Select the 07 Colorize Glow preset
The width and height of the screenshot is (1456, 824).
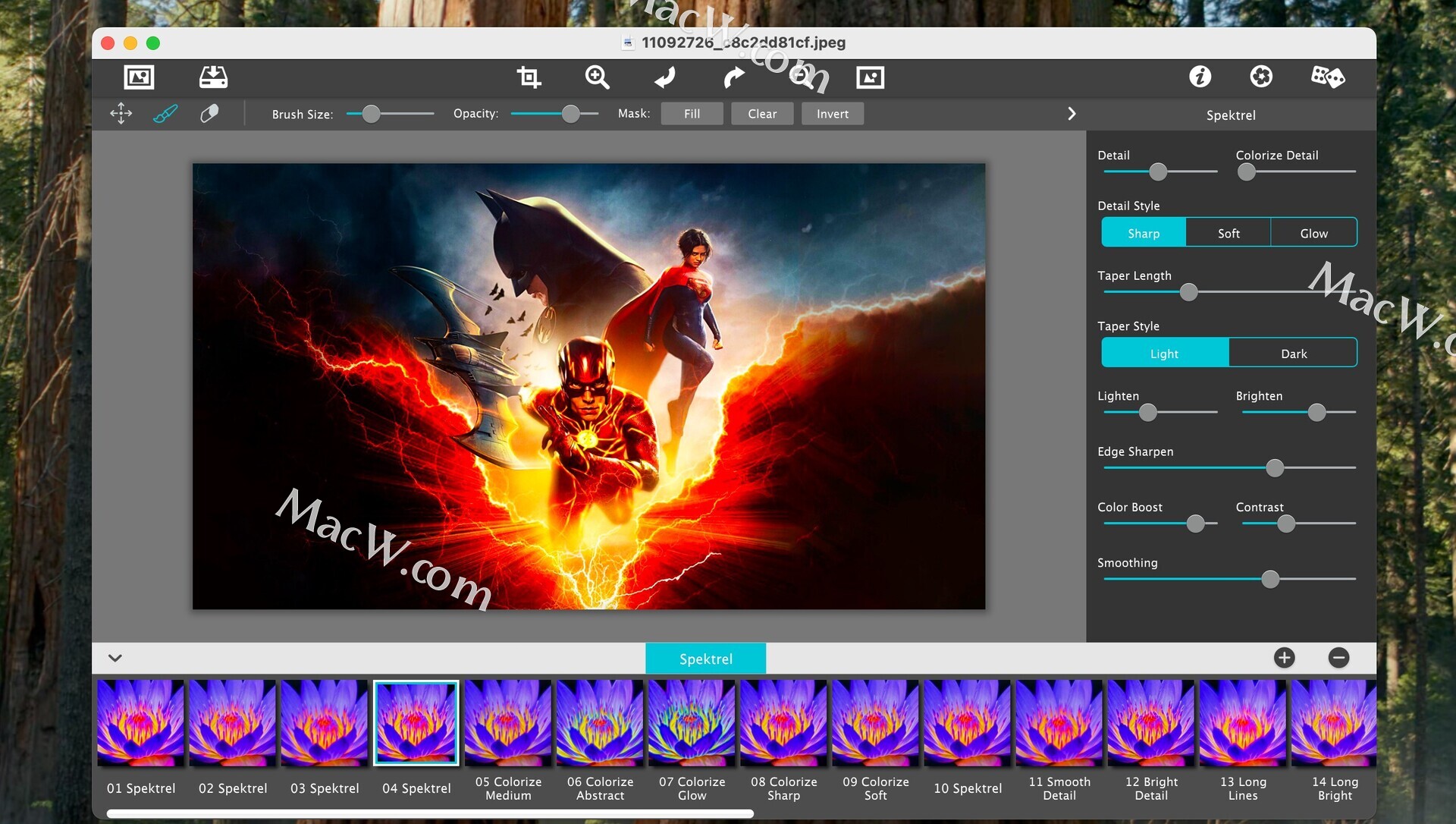tap(692, 723)
